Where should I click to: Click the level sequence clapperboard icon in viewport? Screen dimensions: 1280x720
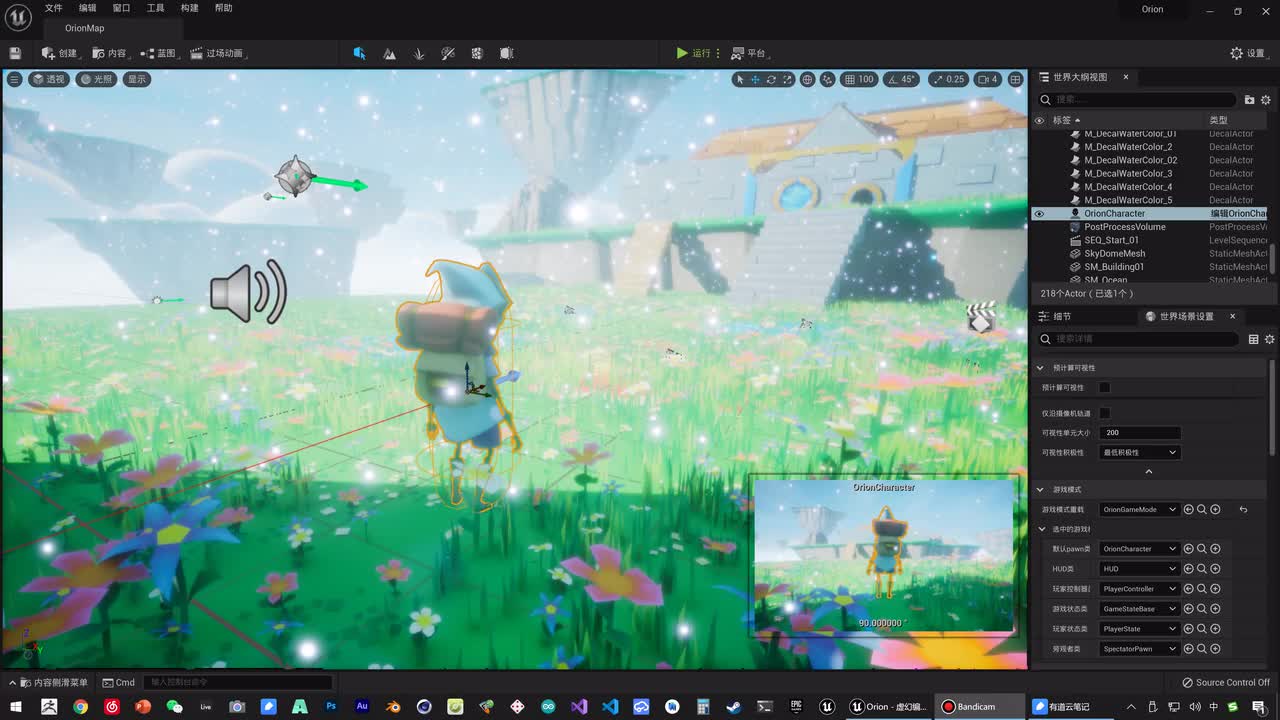click(x=981, y=317)
